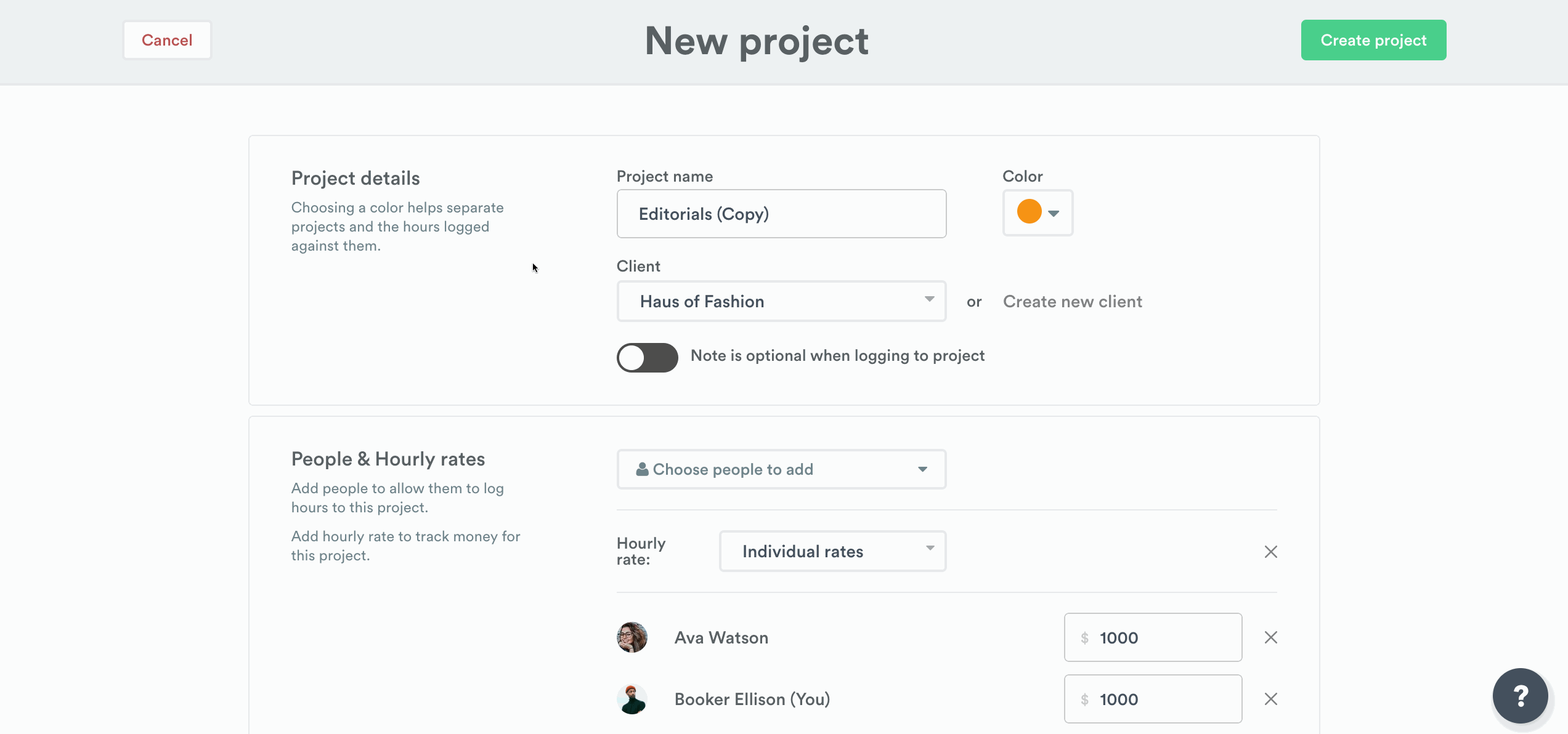
Task: Click the person icon in Choose people field
Action: (x=641, y=469)
